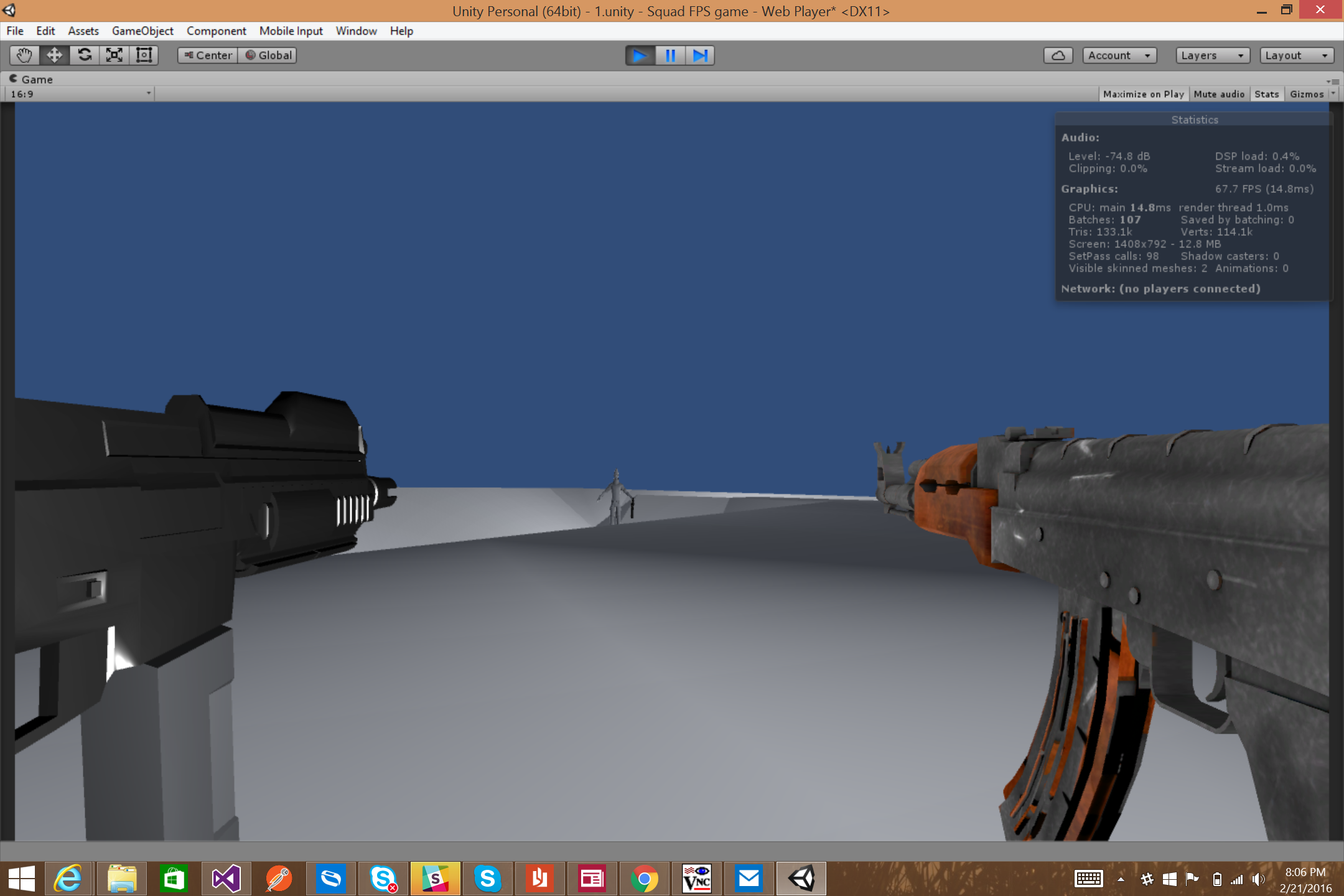Screen dimensions: 1344x896
Task: Toggle the Stats overlay
Action: click(x=1266, y=94)
